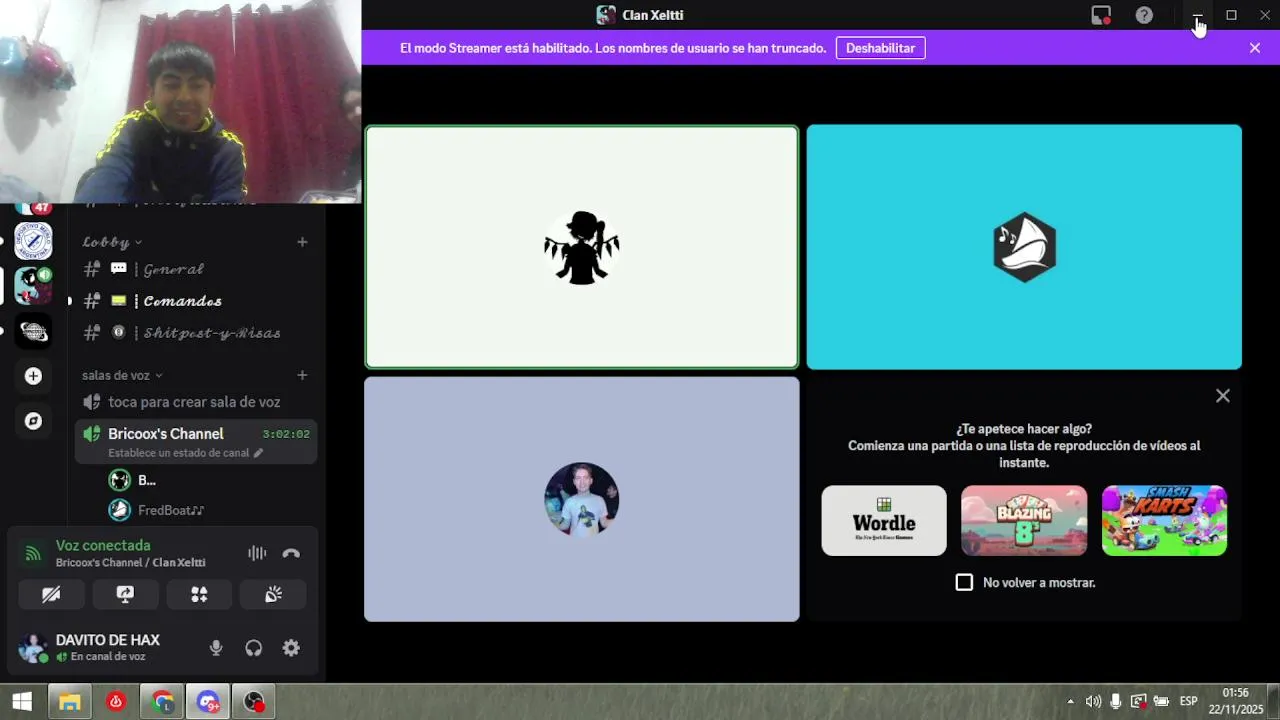Open the activities launcher icon
Viewport: 1280px width, 720px height.
coord(199,594)
